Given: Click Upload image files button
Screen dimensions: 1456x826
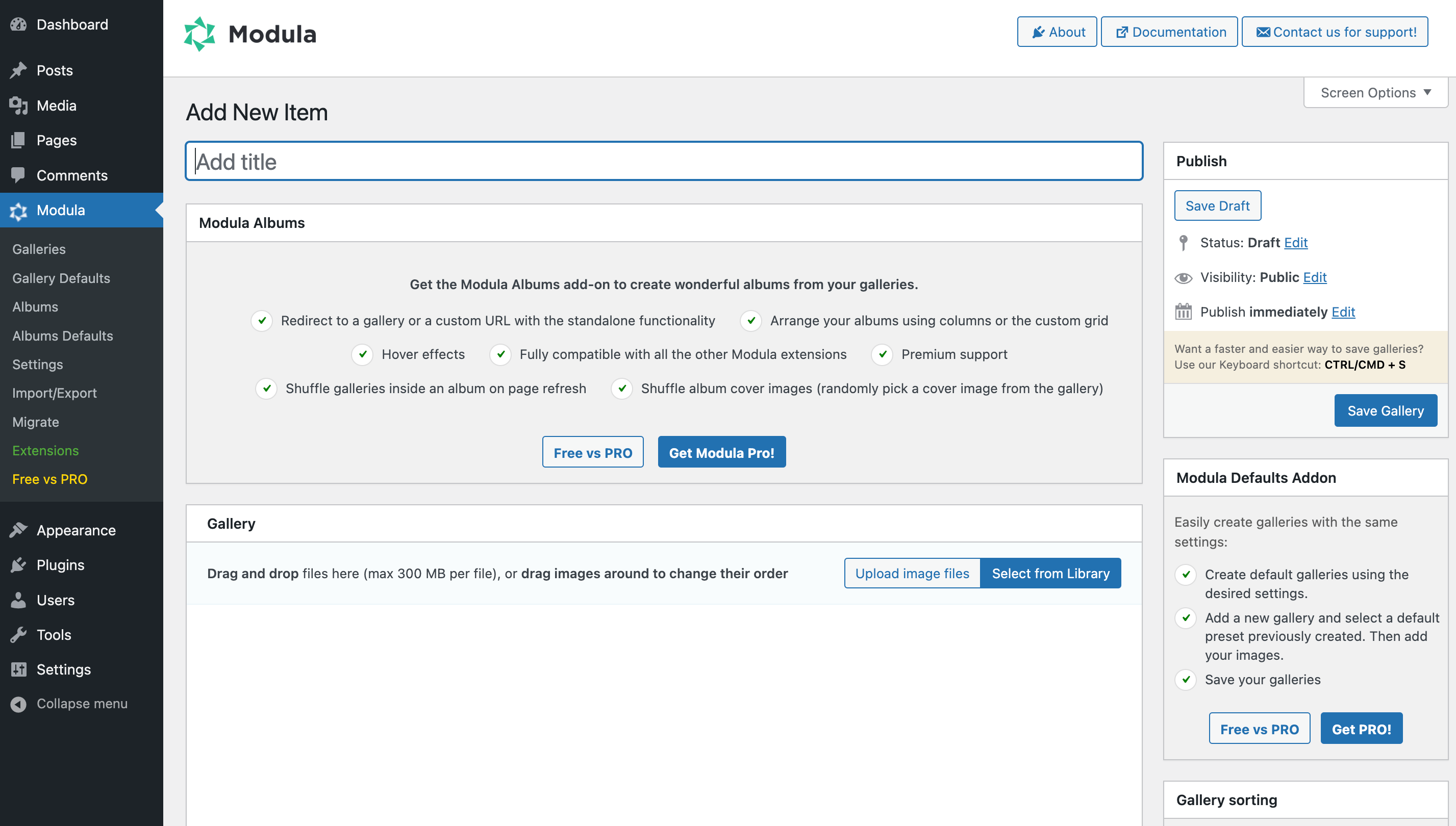Looking at the screenshot, I should [912, 574].
